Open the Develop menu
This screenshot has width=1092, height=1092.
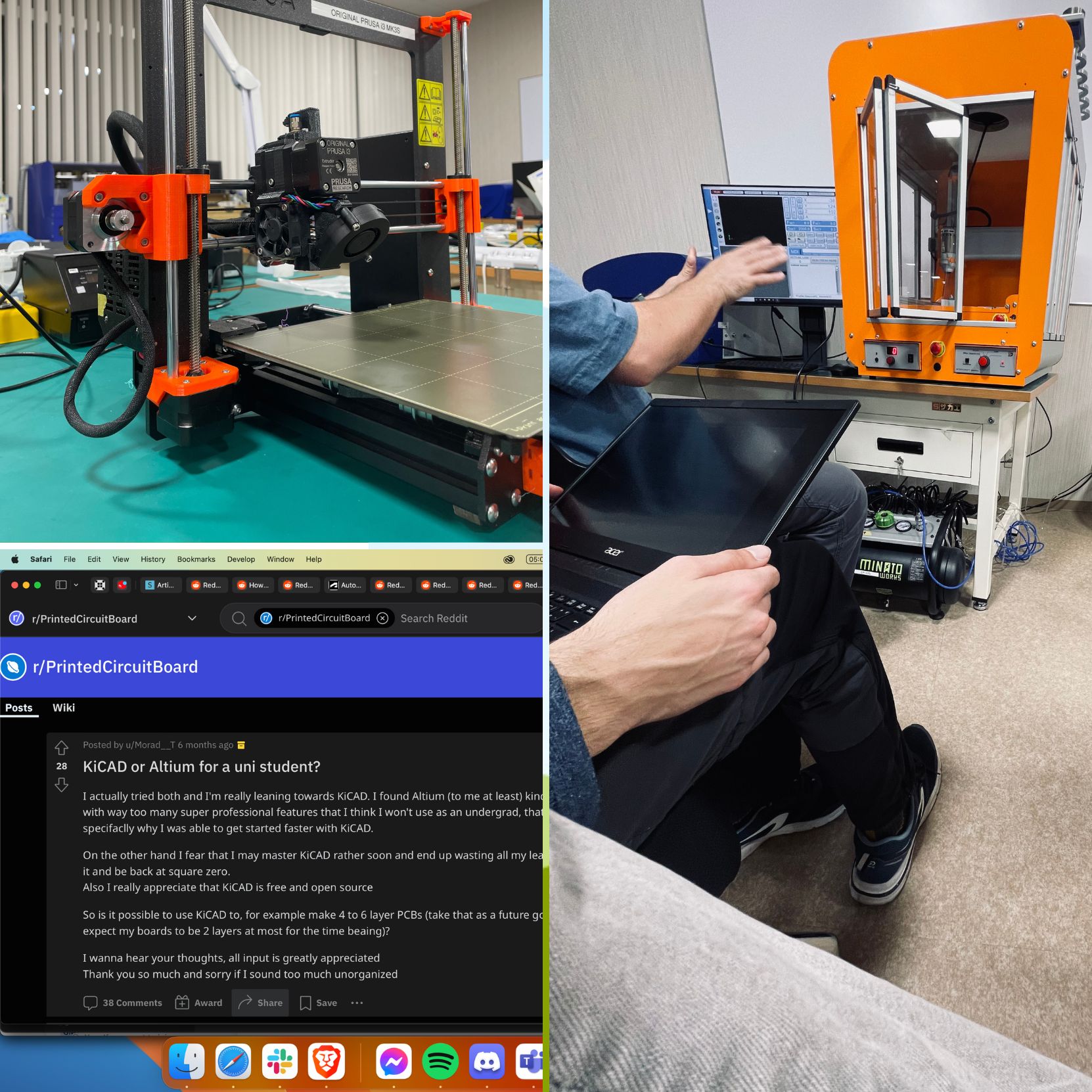(241, 559)
